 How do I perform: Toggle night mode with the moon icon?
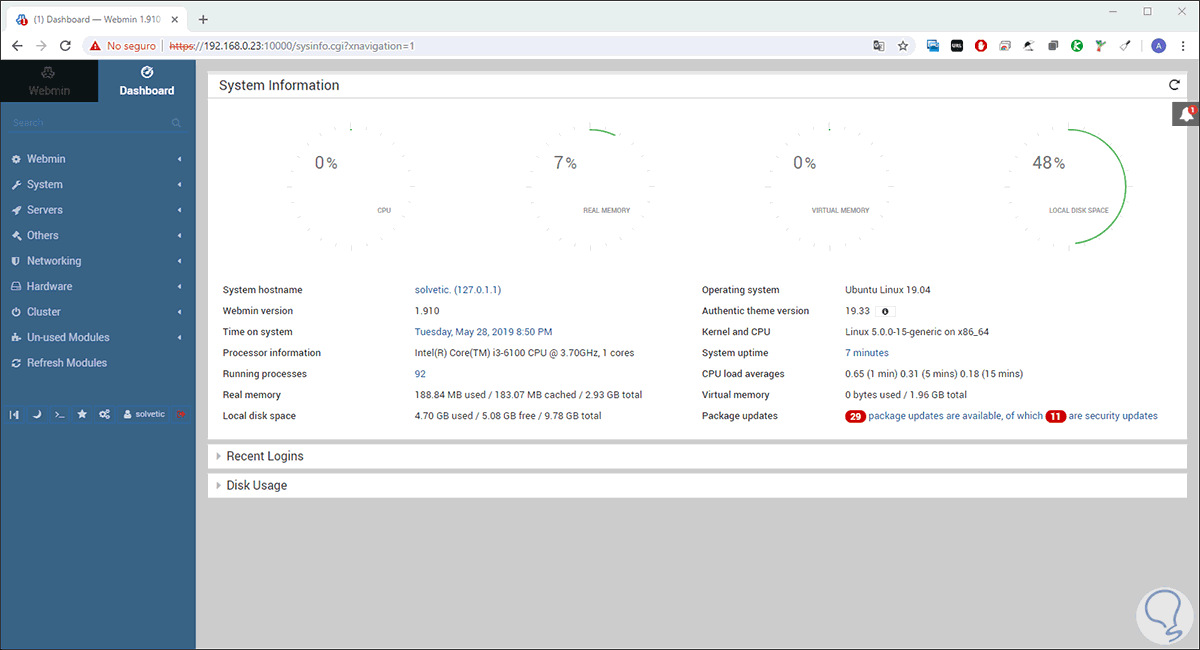click(x=36, y=414)
